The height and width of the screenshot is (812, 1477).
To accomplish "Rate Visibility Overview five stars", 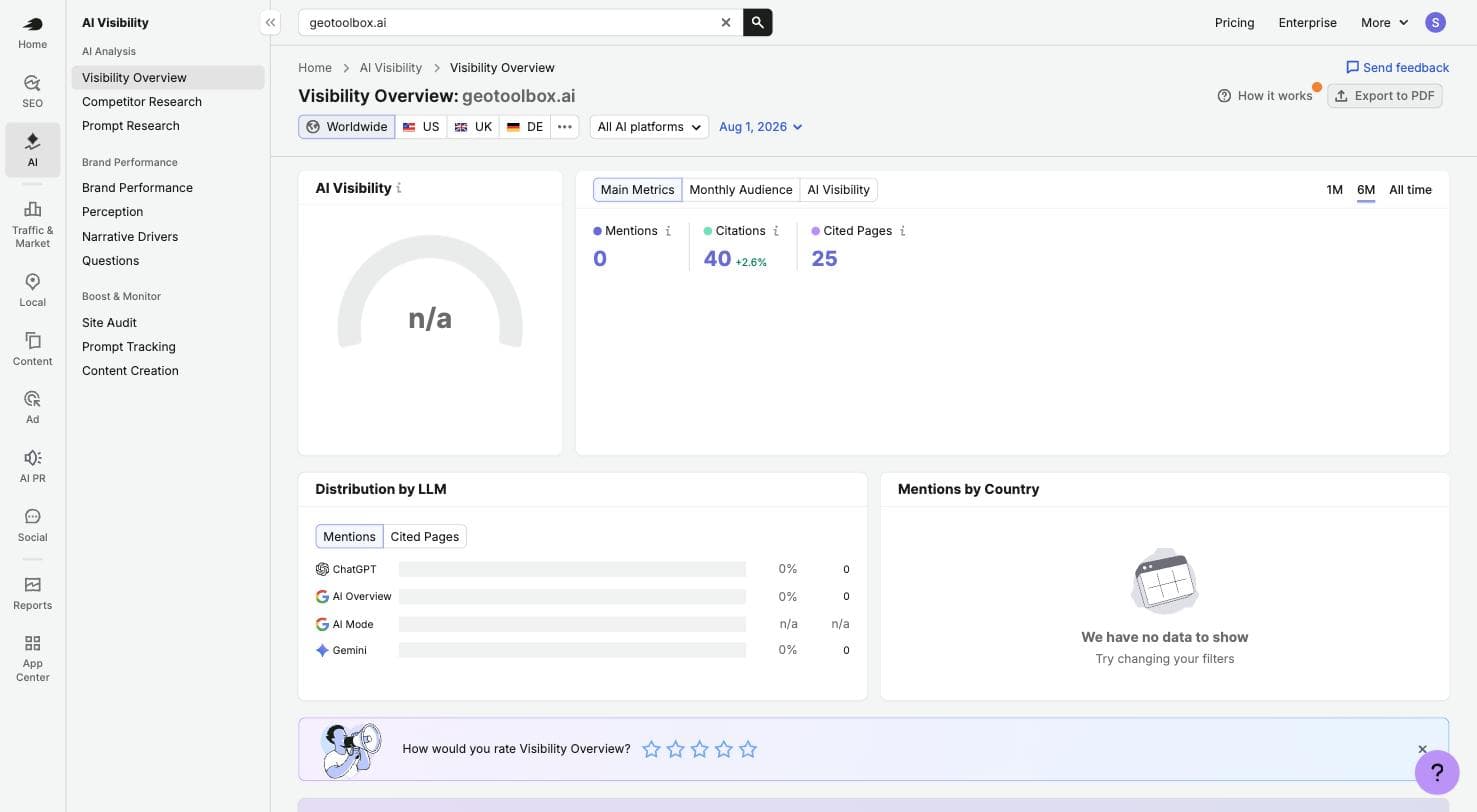I will pyautogui.click(x=748, y=749).
